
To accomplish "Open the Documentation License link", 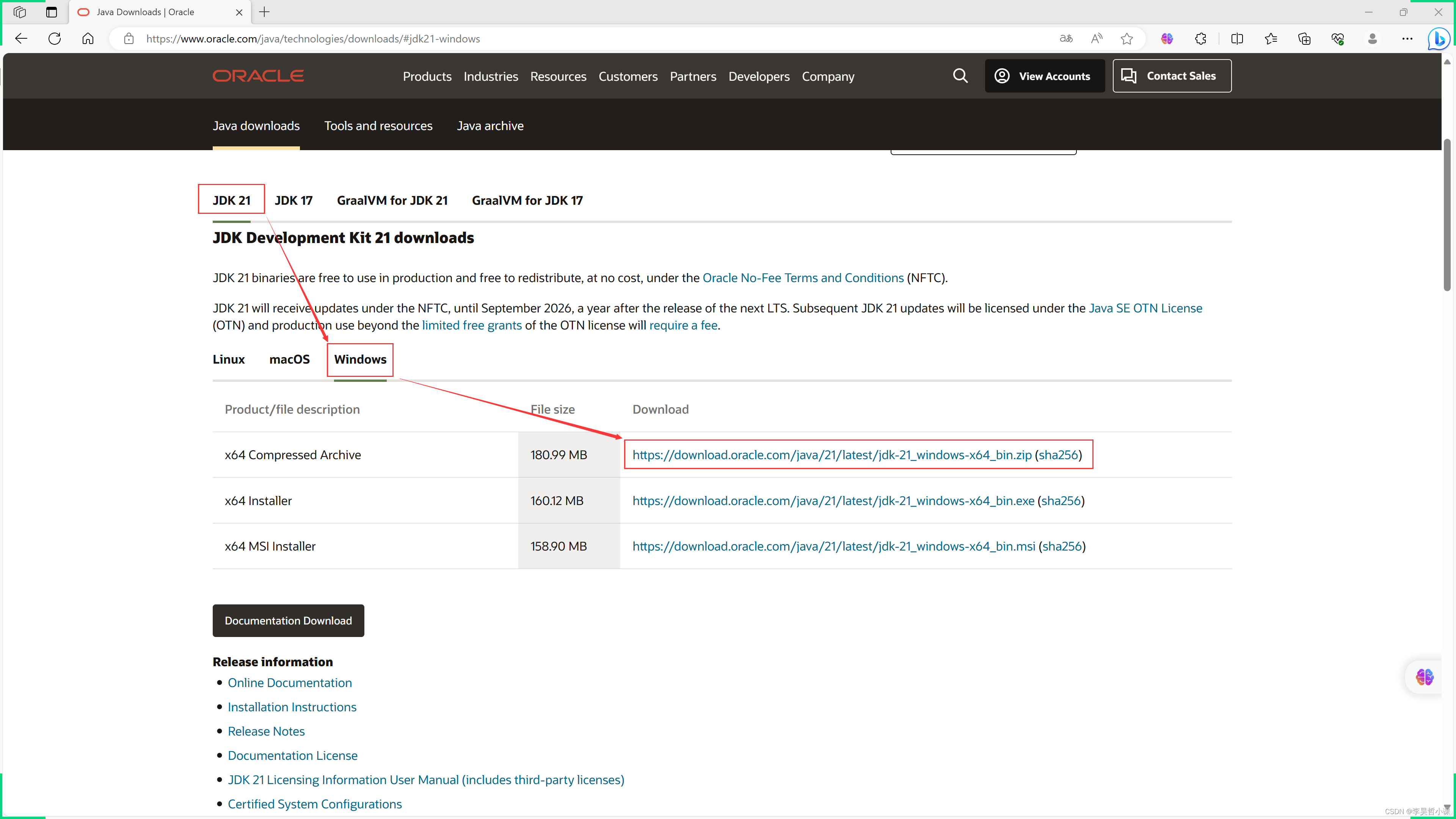I will click(292, 756).
